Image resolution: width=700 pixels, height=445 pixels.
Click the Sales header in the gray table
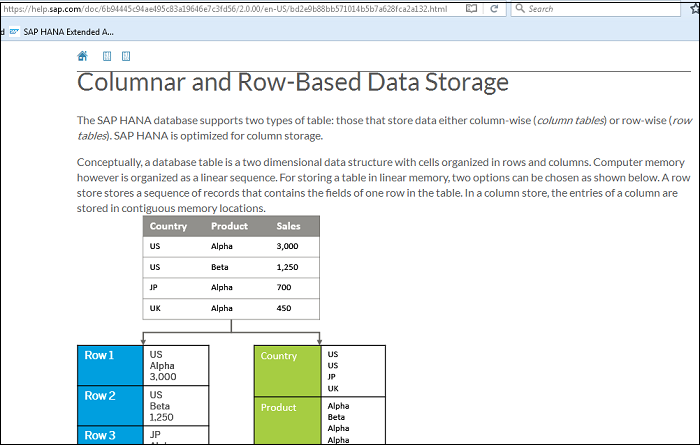pyautogui.click(x=288, y=226)
